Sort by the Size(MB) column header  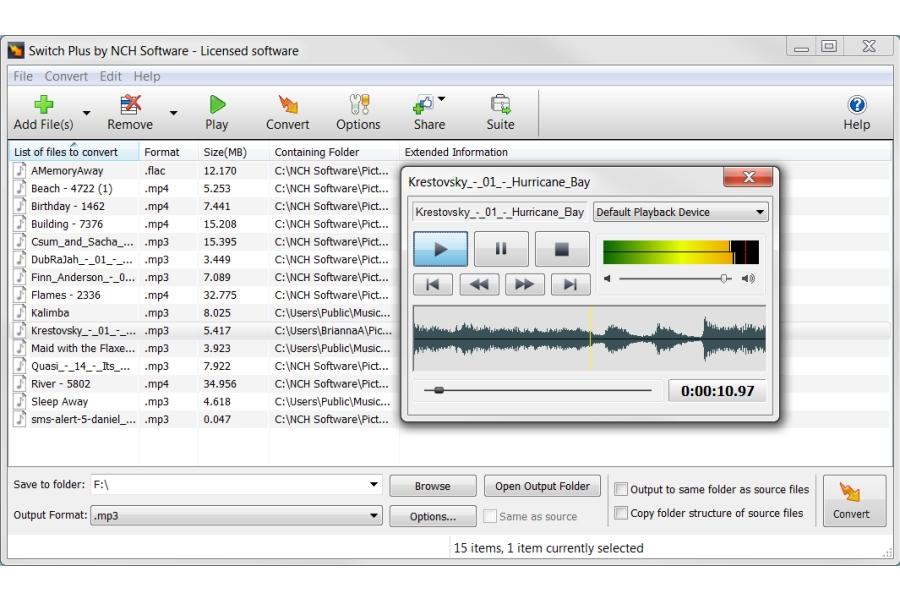tap(234, 152)
